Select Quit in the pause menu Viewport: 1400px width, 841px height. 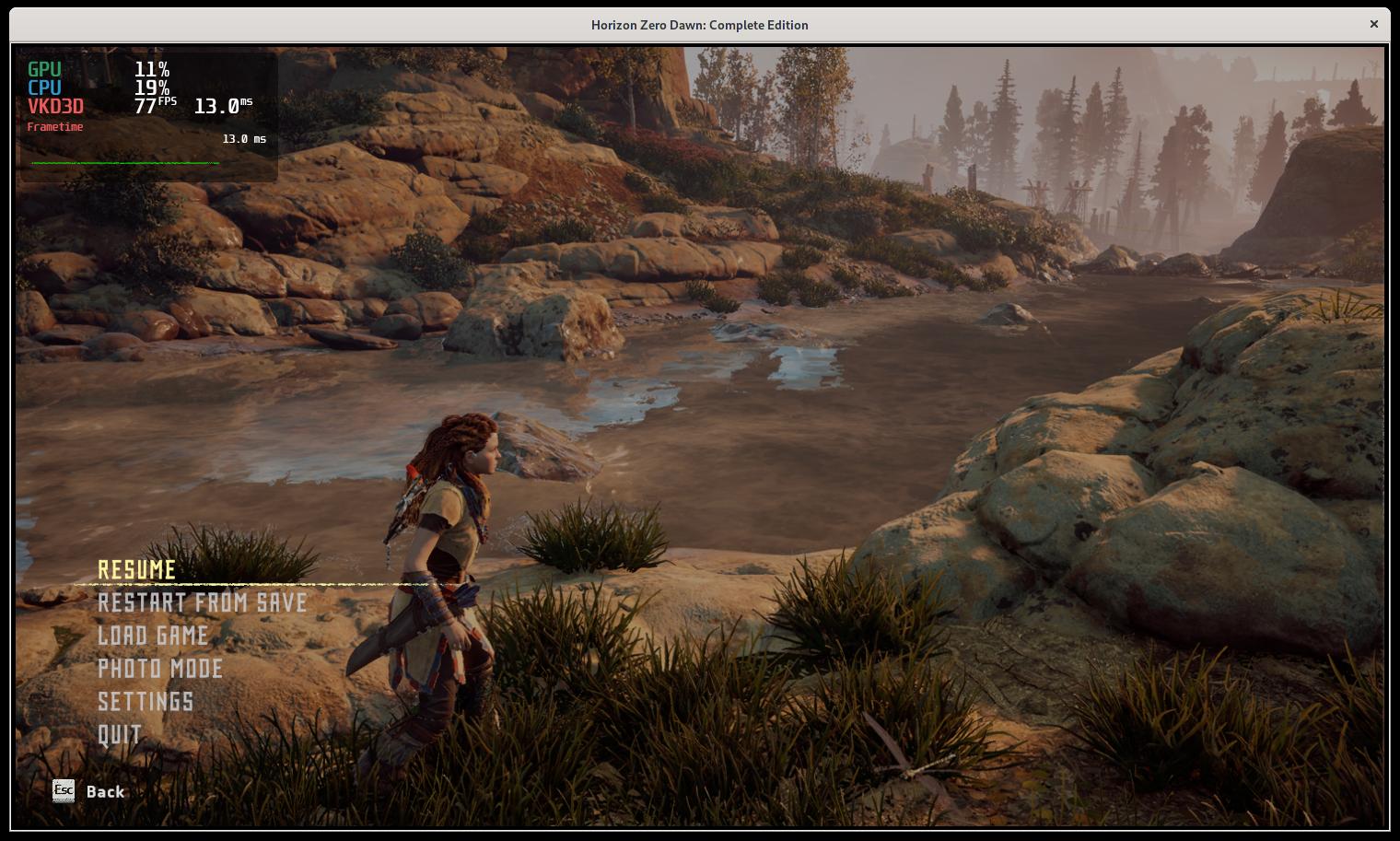120,735
